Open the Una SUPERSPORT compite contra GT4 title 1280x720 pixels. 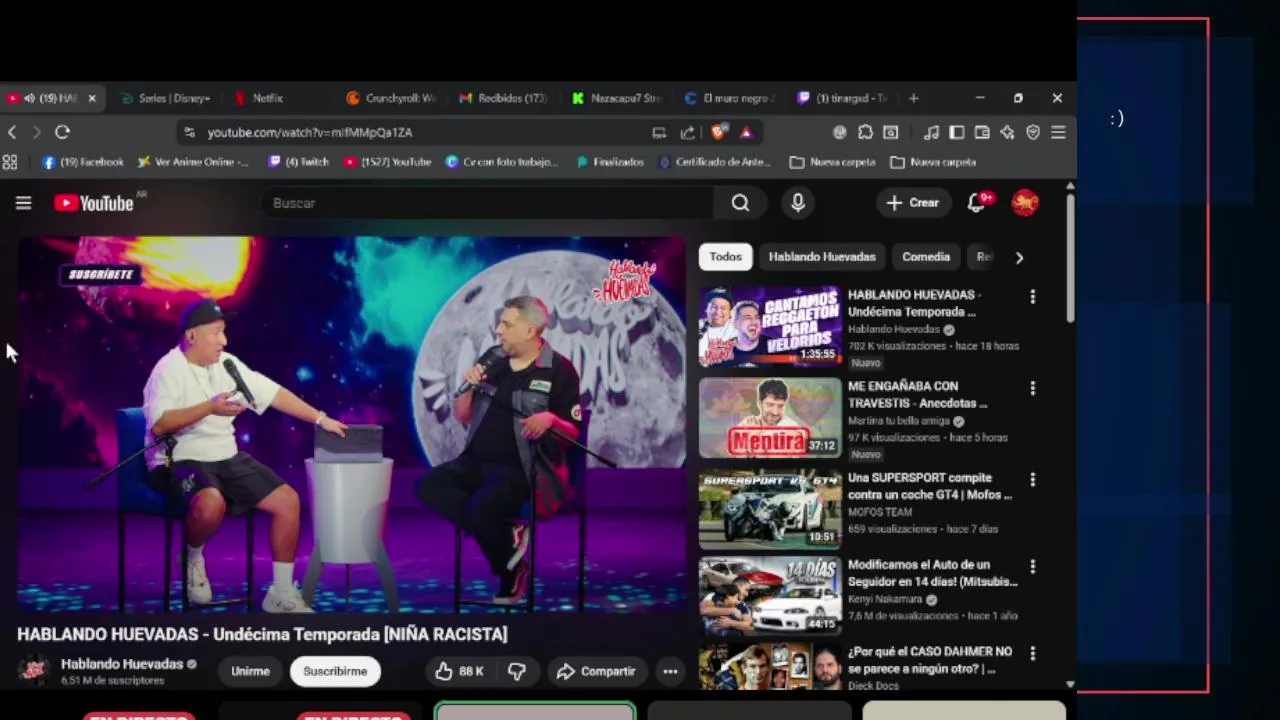click(930, 486)
